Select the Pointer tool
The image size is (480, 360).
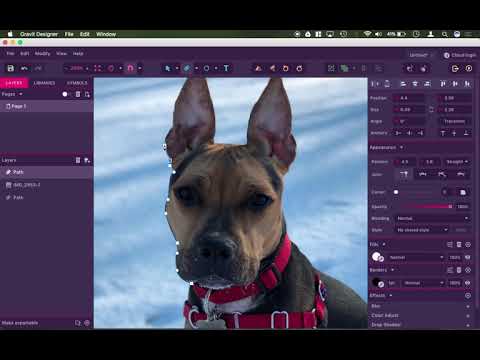tap(168, 68)
